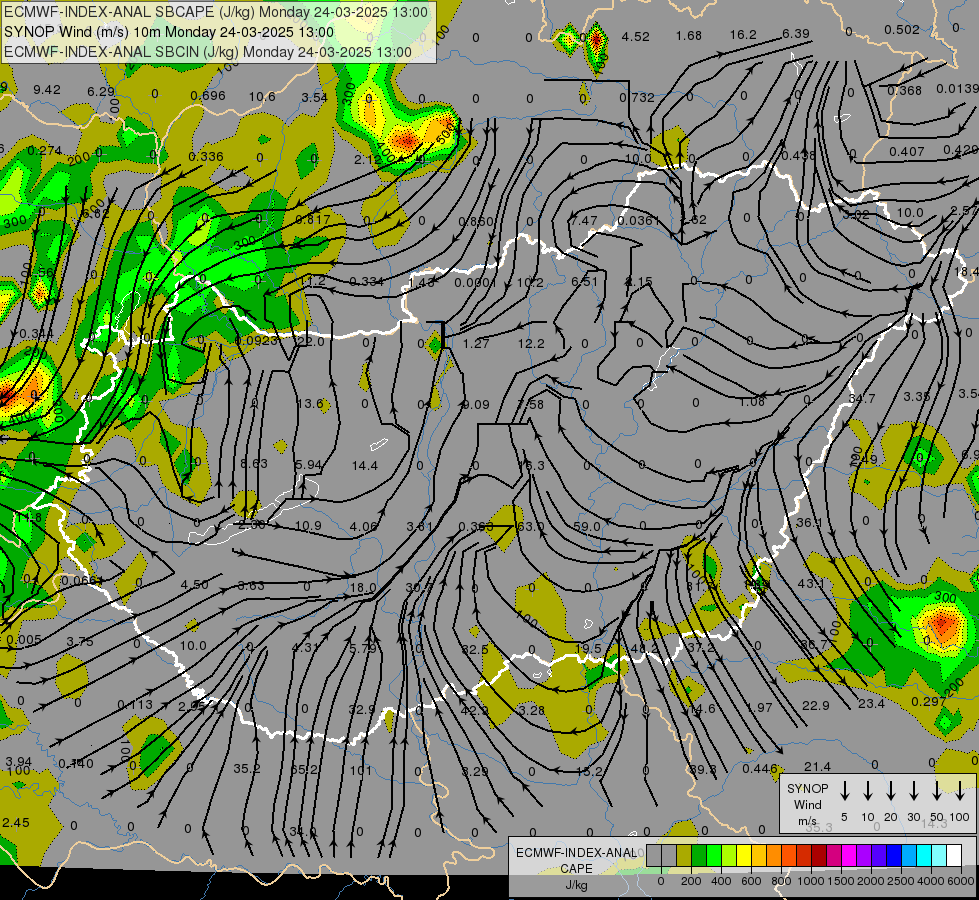Click the map value 21.4
Viewport: 979px width, 900px height.
[x=817, y=767]
